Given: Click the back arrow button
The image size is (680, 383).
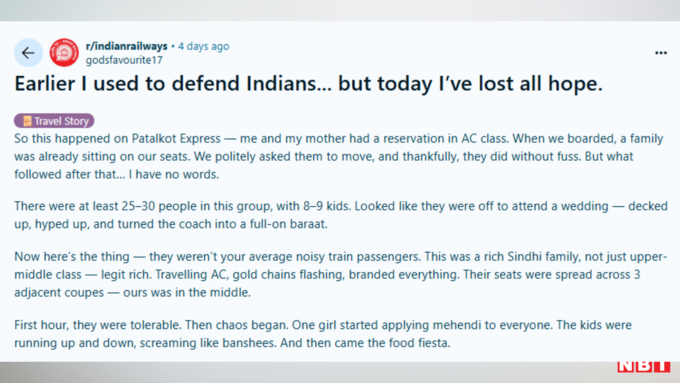Looking at the screenshot, I should click(x=28, y=53).
